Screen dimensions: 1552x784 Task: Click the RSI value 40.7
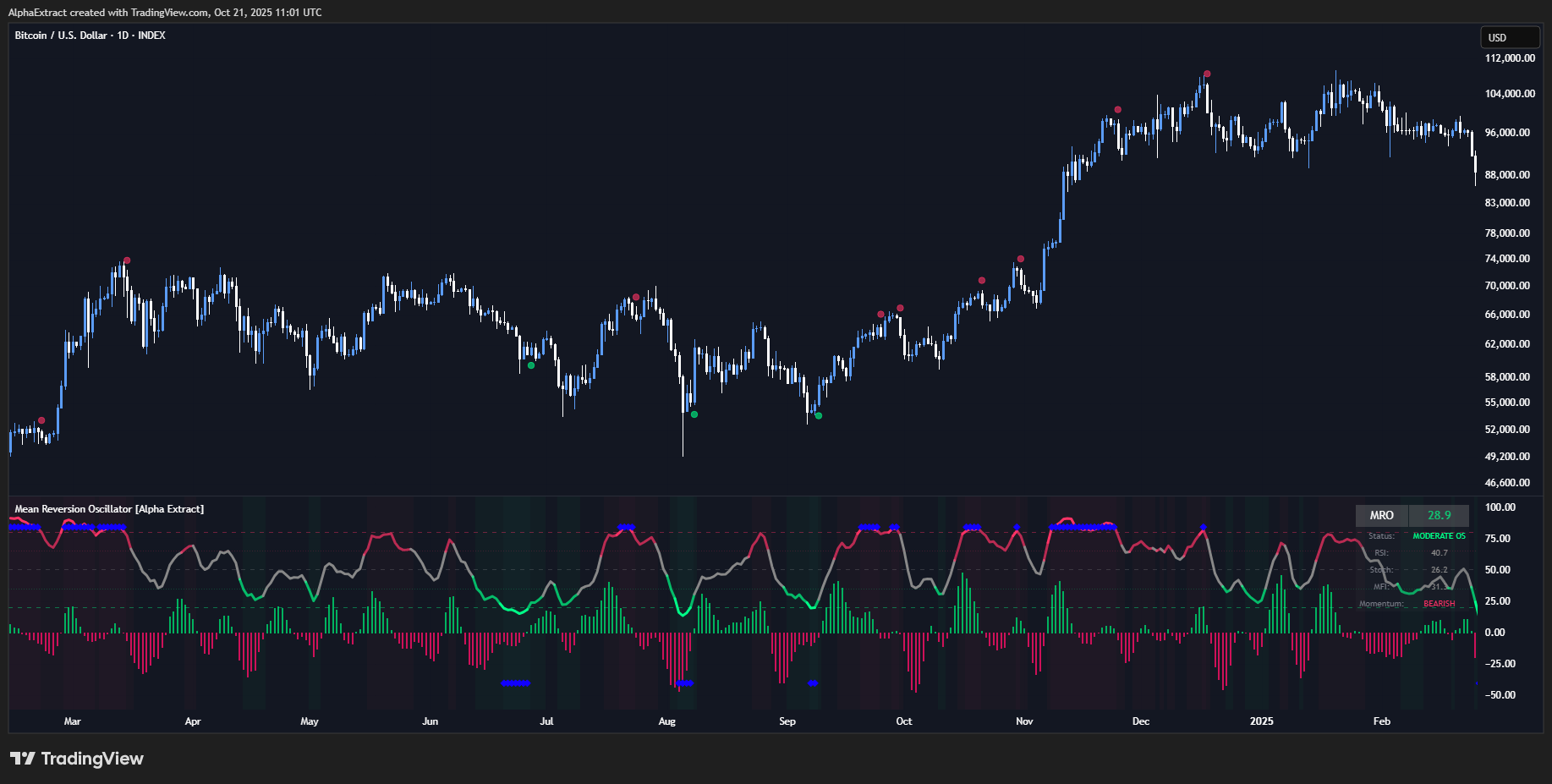pos(1439,553)
